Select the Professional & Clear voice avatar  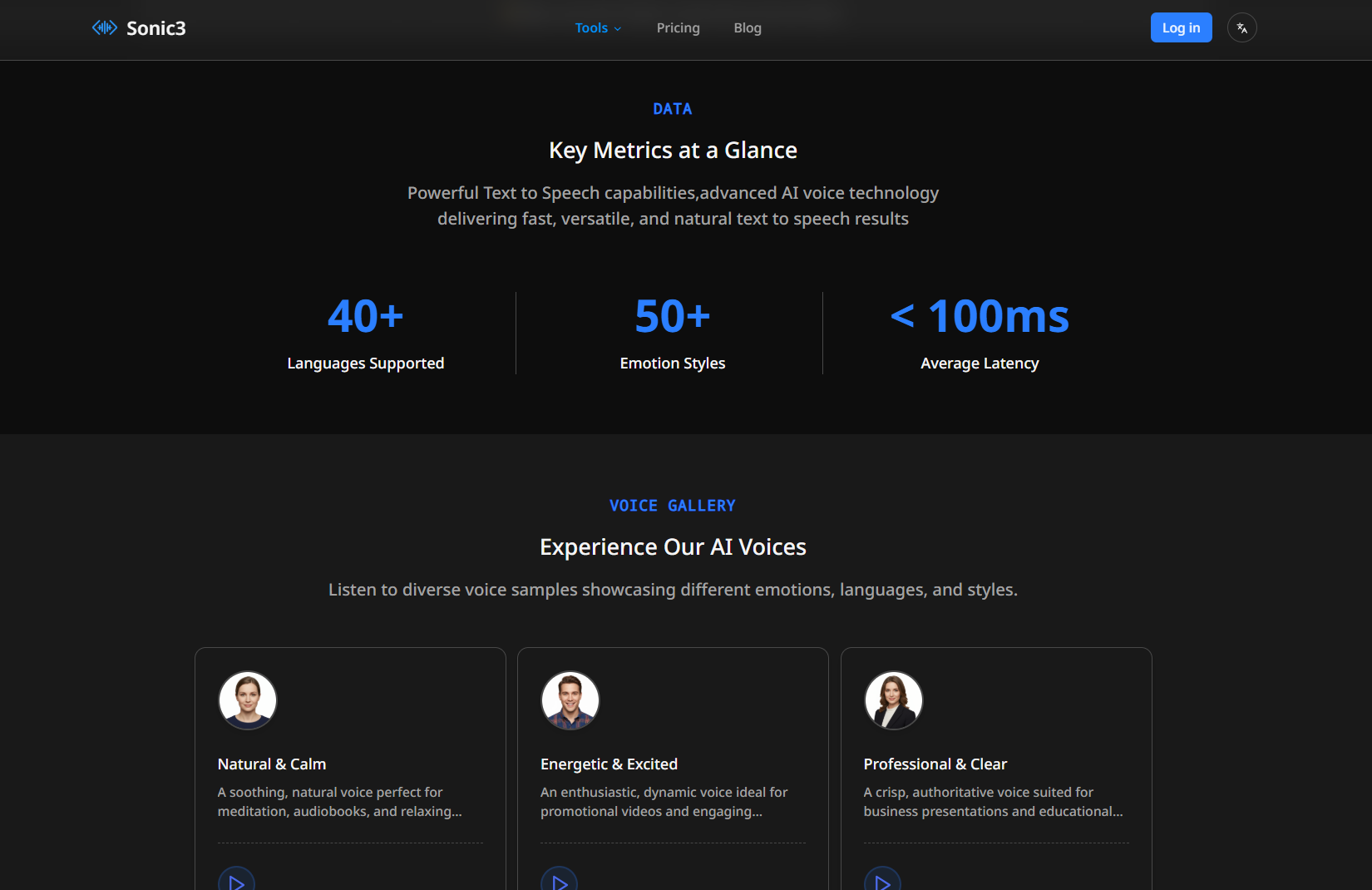[x=894, y=700]
